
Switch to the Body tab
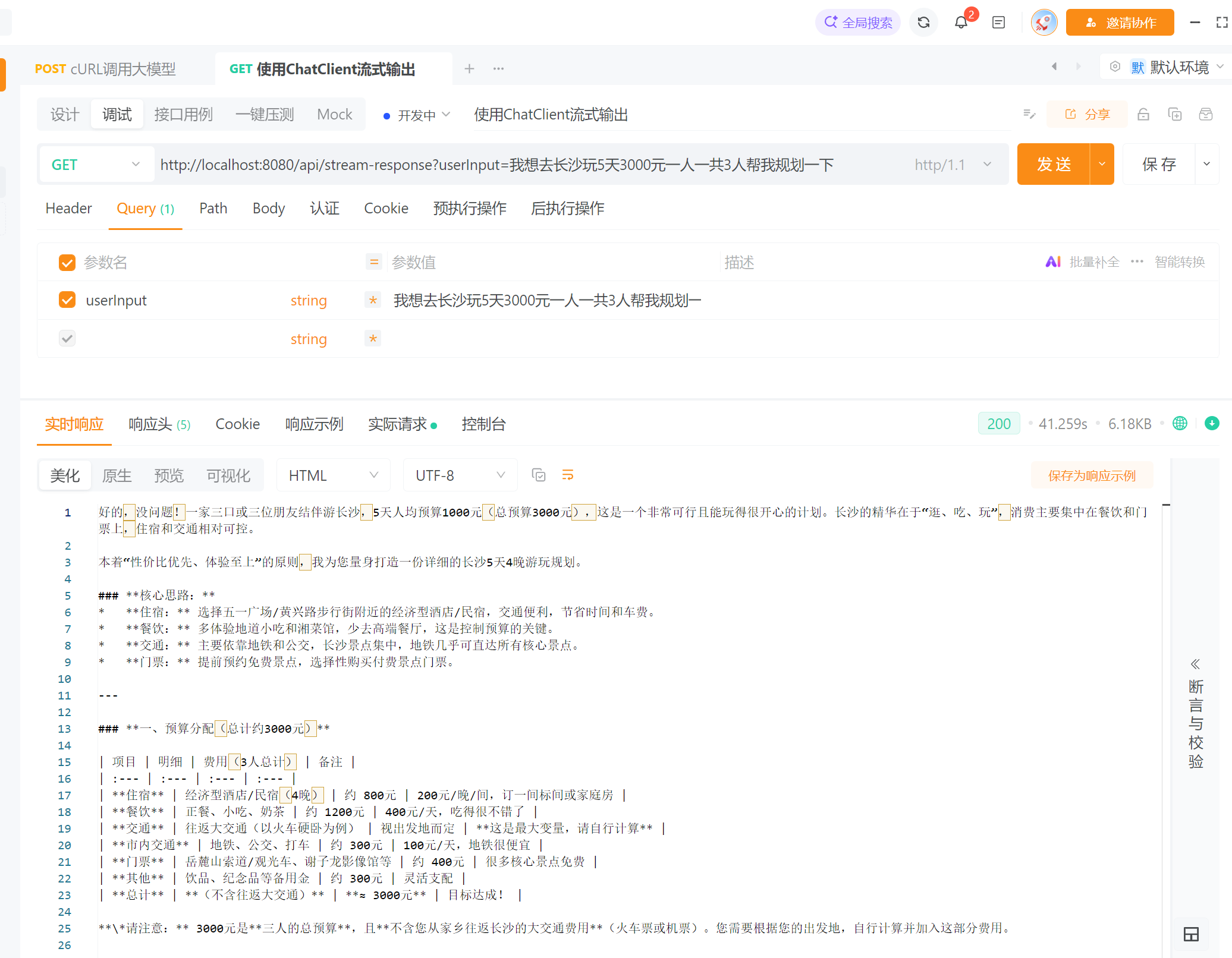point(268,209)
